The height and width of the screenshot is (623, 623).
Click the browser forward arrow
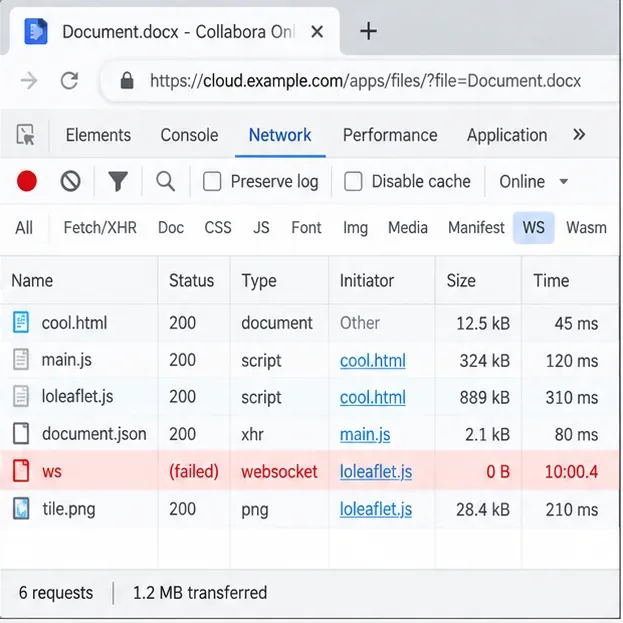pos(29,81)
